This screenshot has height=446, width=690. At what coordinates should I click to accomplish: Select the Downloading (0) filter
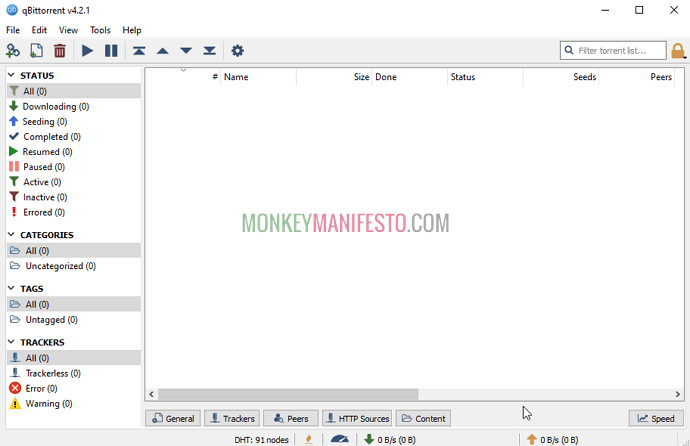(74, 106)
